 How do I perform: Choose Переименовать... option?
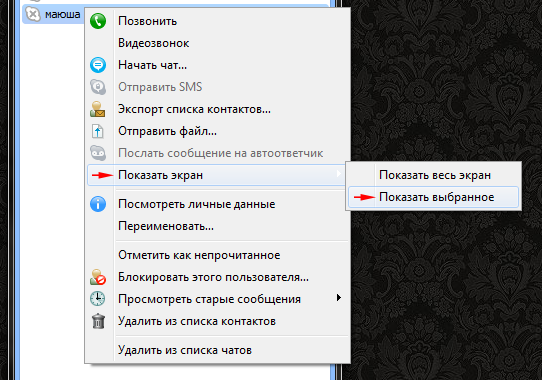(x=217, y=226)
